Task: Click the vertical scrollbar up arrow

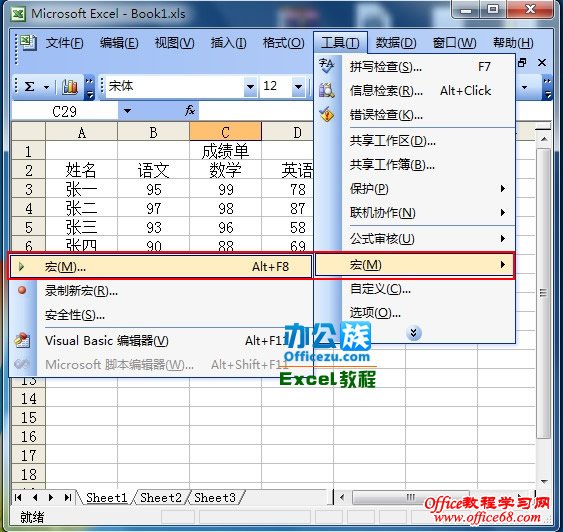Action: 544,139
